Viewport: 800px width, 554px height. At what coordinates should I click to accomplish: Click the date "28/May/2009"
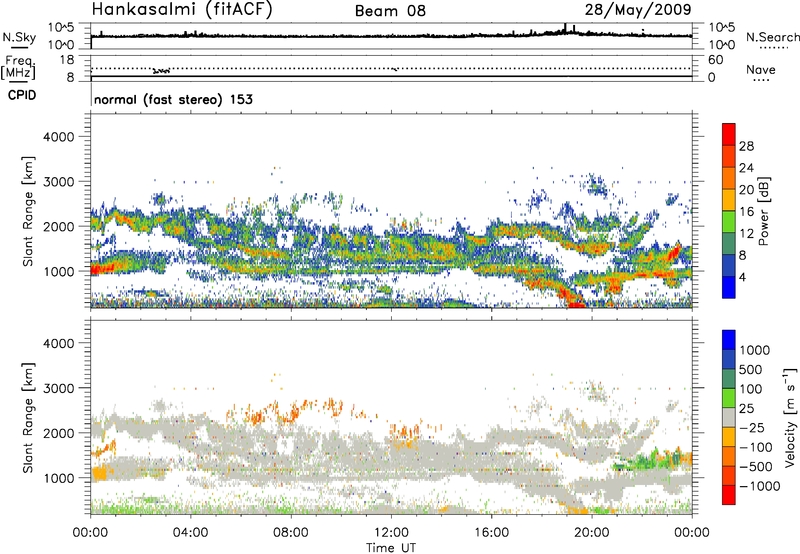pos(638,10)
